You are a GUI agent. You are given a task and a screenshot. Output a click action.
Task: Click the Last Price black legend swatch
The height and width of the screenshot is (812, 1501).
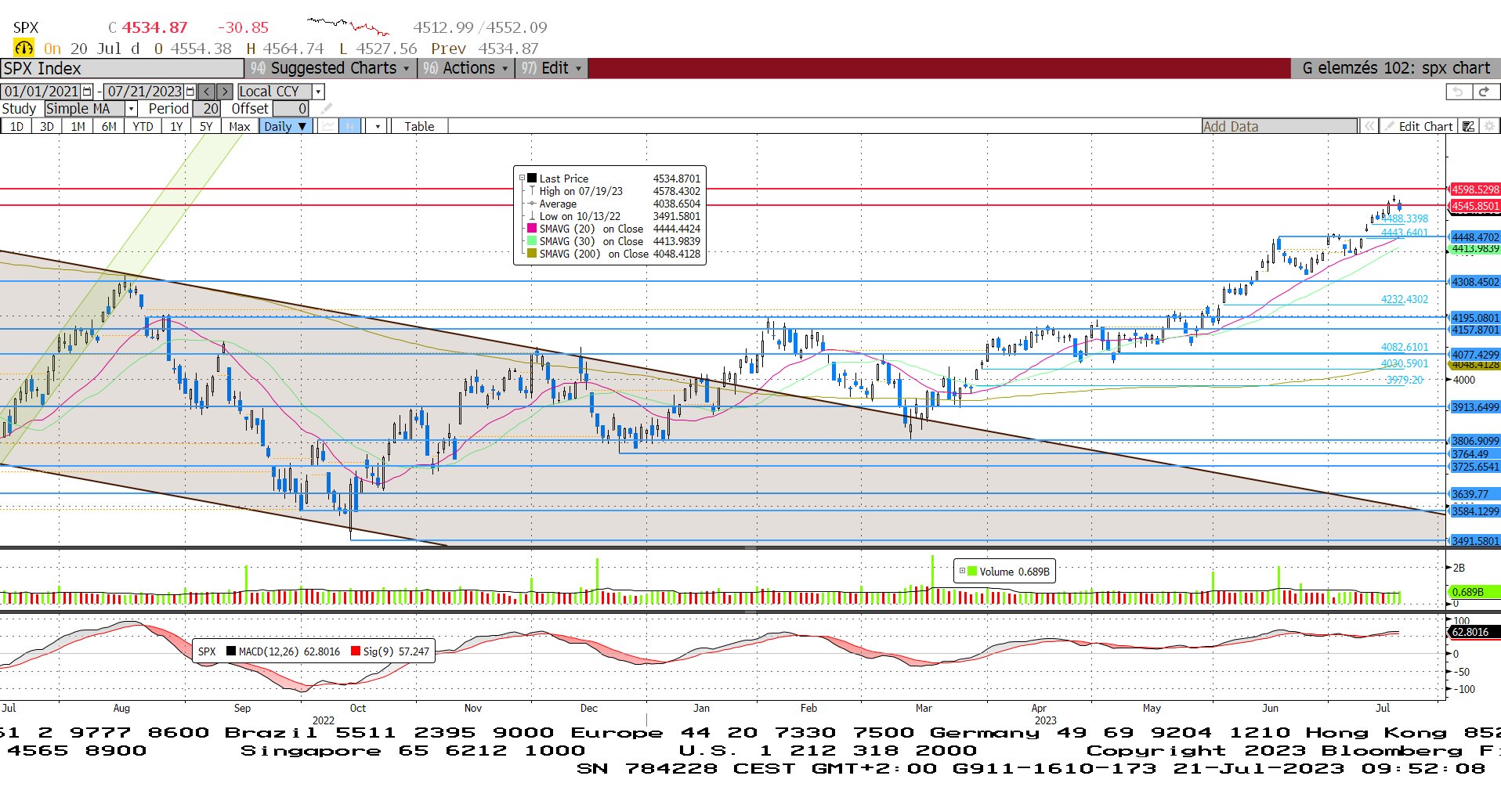point(532,179)
